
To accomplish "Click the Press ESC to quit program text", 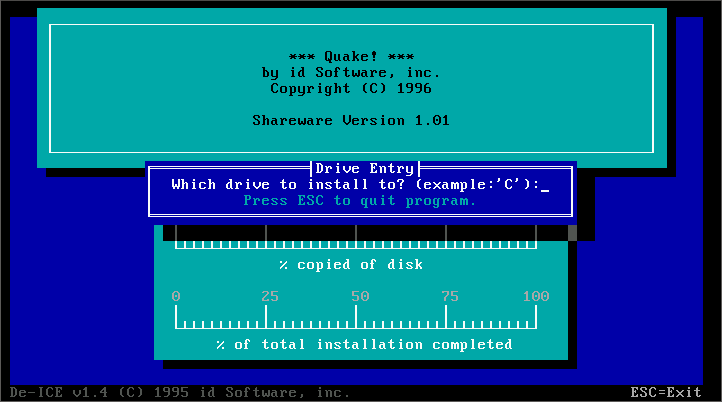I will click(x=360, y=201).
